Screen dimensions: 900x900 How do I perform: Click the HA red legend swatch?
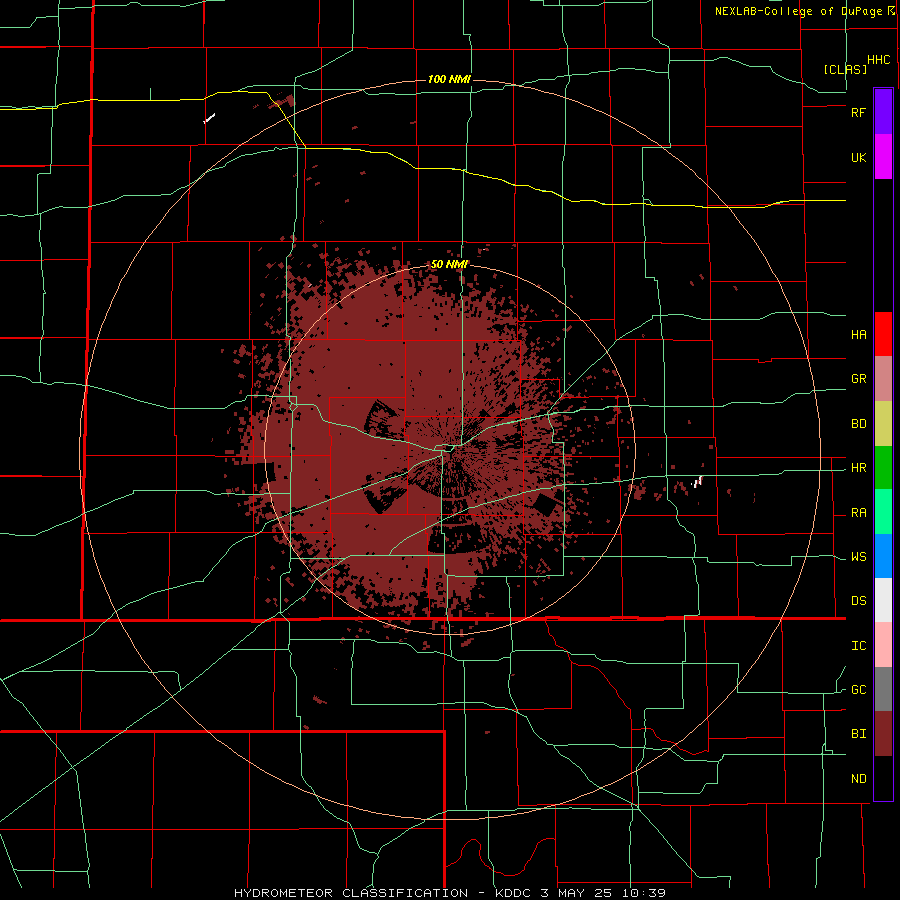pyautogui.click(x=883, y=334)
